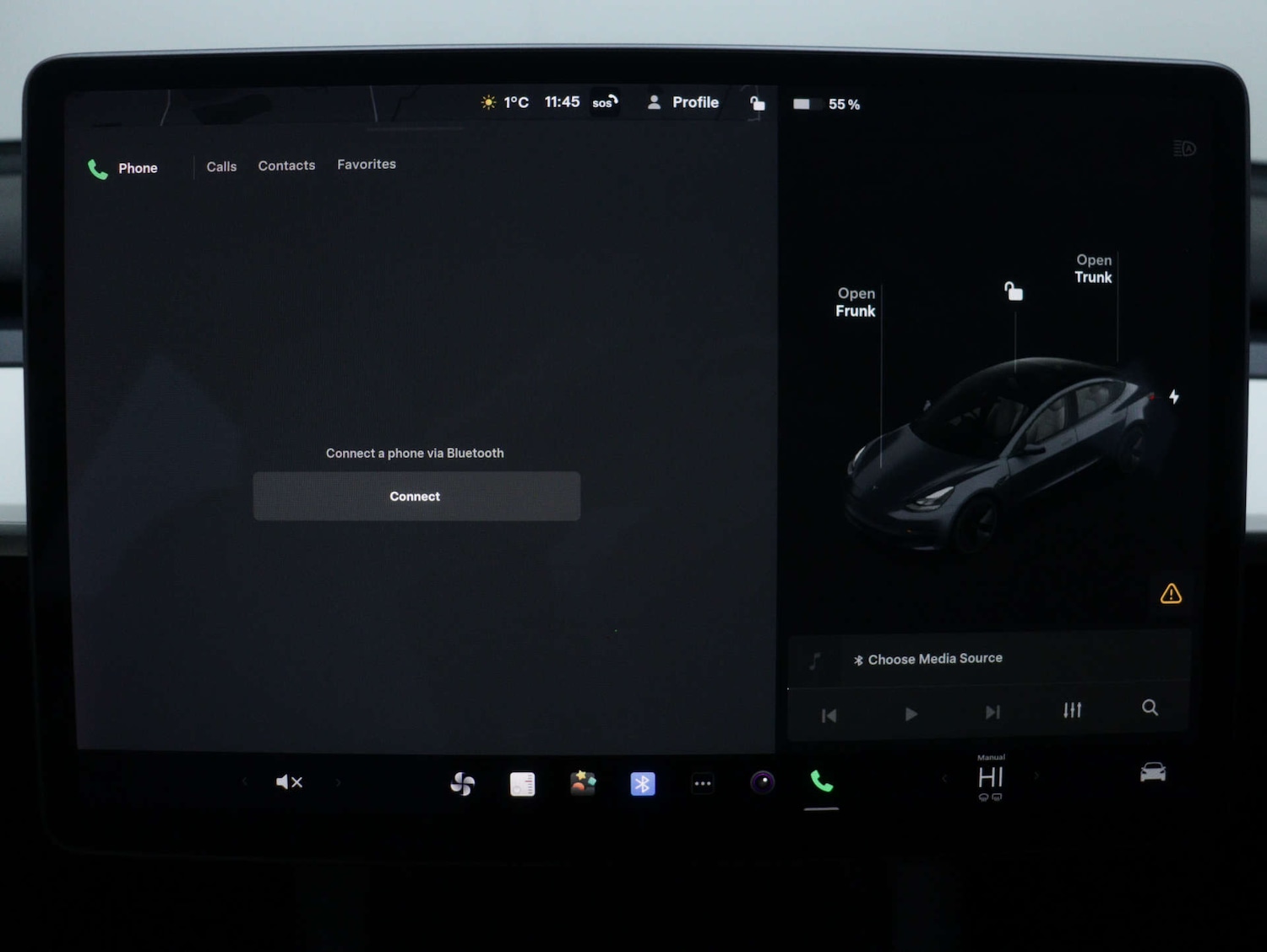Viewport: 1267px width, 952px height.
Task: Expand the Choose Media Source selector
Action: pyautogui.click(x=934, y=659)
